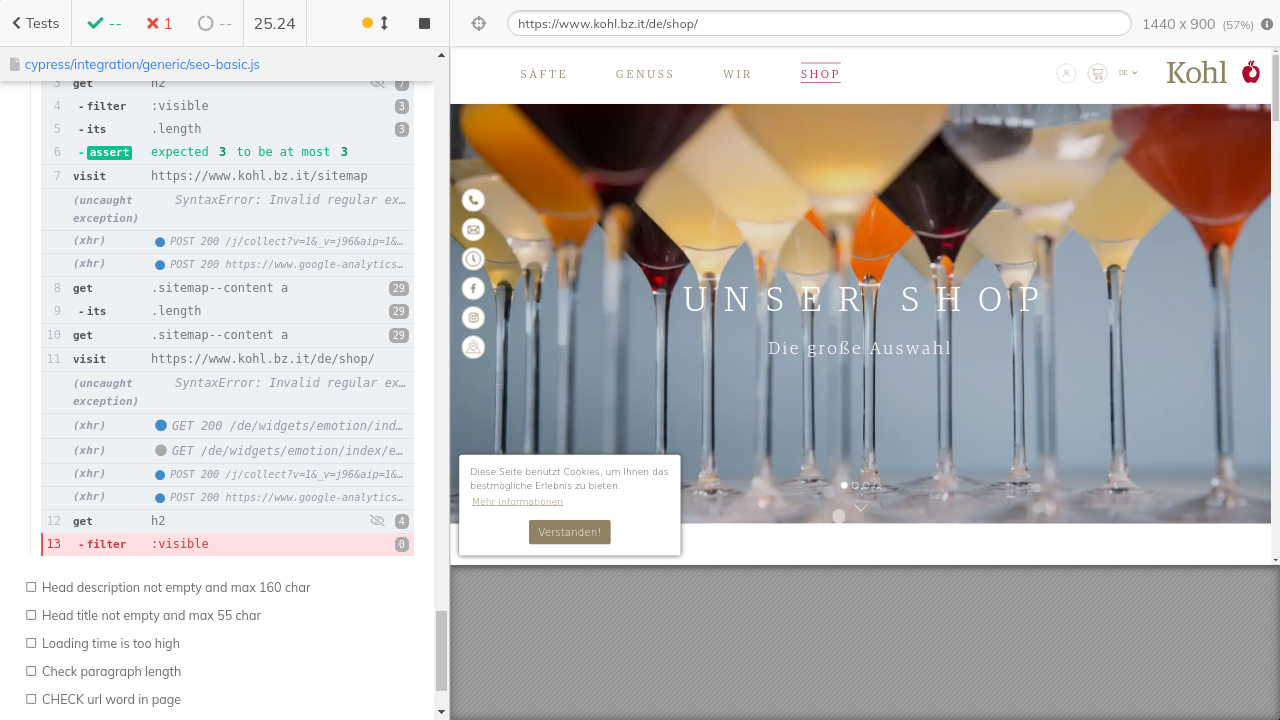Expand the DE language dropdown
The height and width of the screenshot is (720, 1280).
click(x=1128, y=73)
